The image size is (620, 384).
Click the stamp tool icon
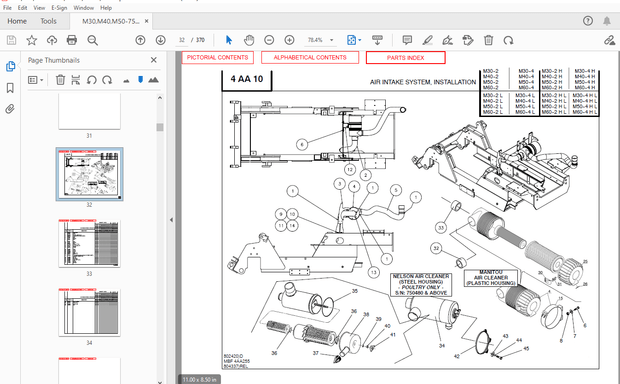click(x=468, y=40)
